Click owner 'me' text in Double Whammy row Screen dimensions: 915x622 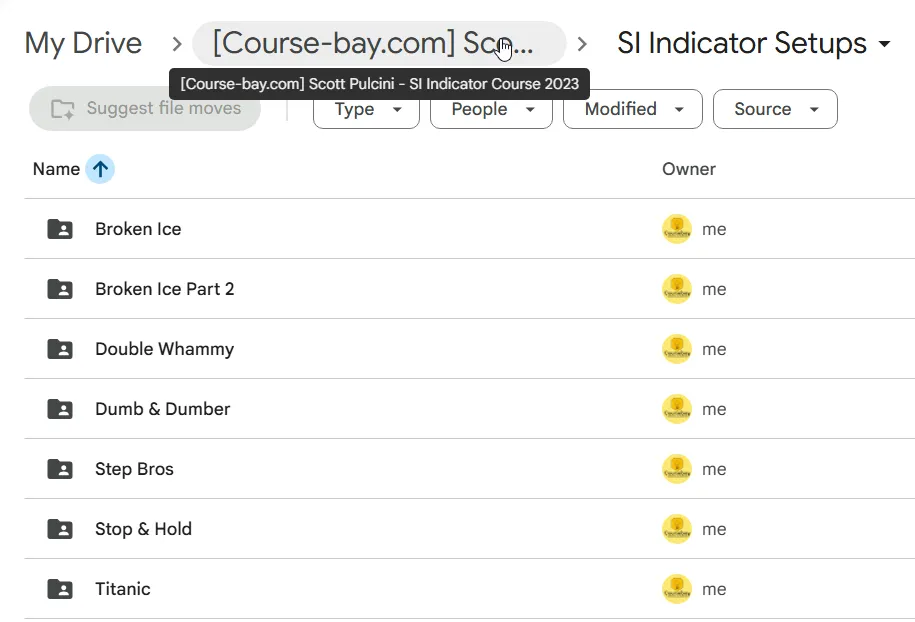click(x=714, y=350)
